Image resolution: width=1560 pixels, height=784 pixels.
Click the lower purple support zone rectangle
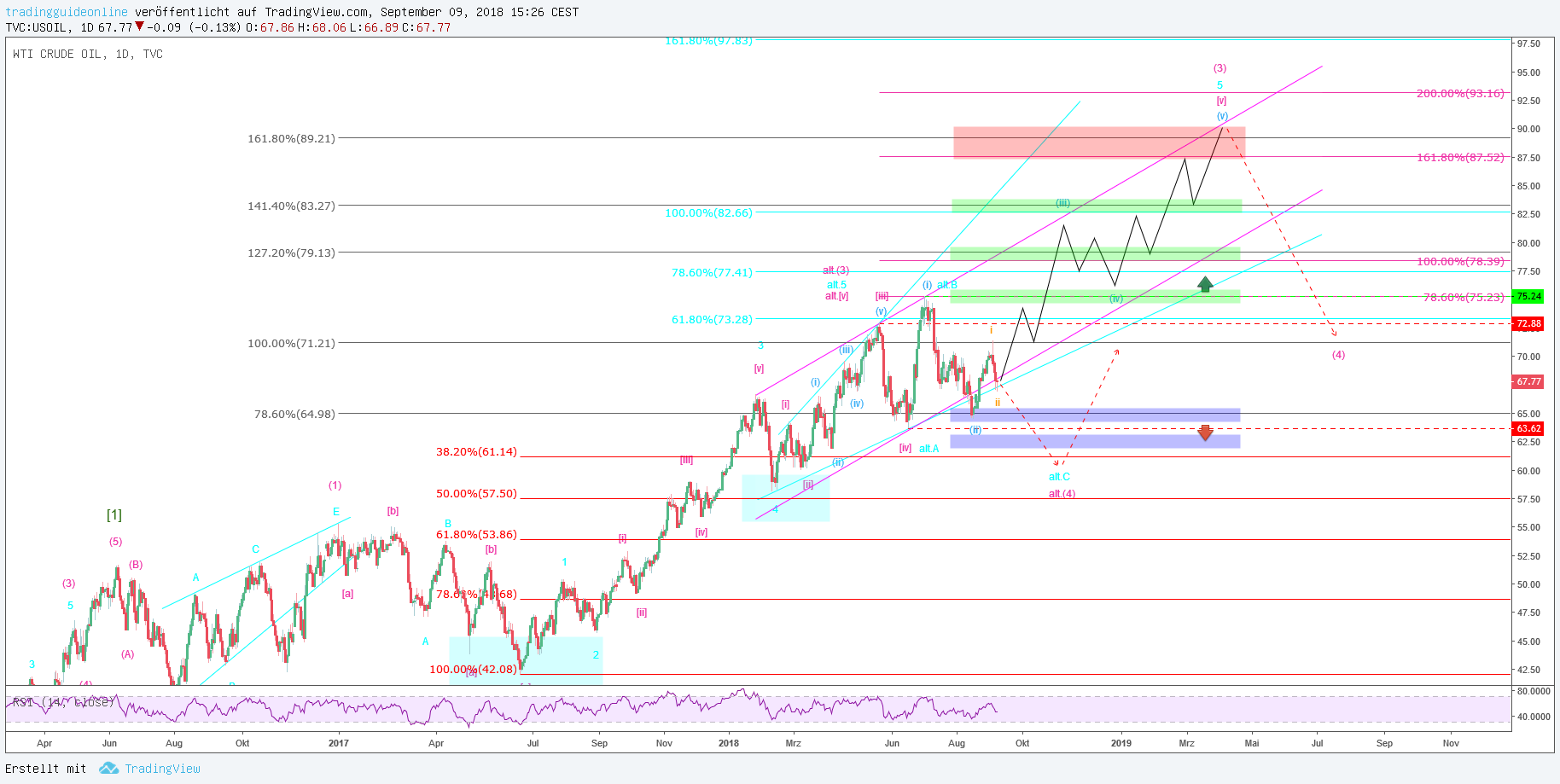1095,441
